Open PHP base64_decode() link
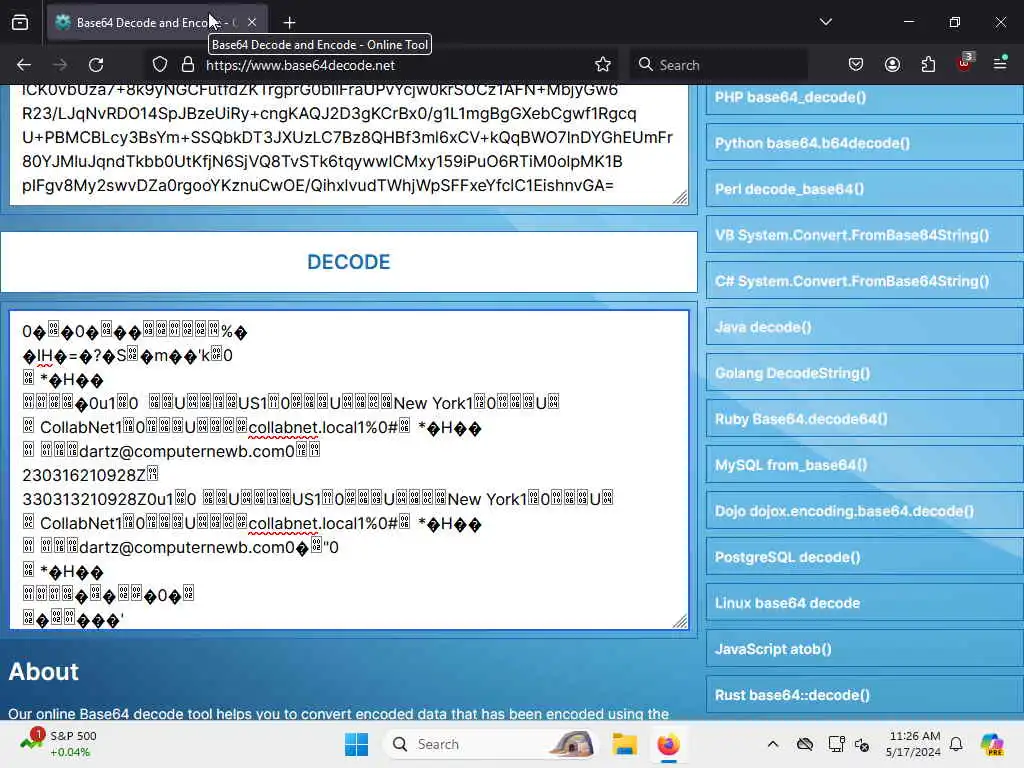 click(x=865, y=98)
